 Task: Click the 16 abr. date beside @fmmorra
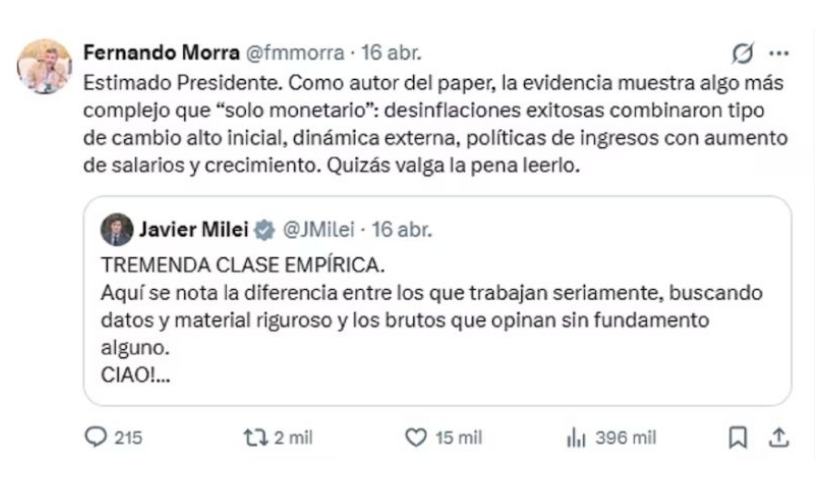391,52
